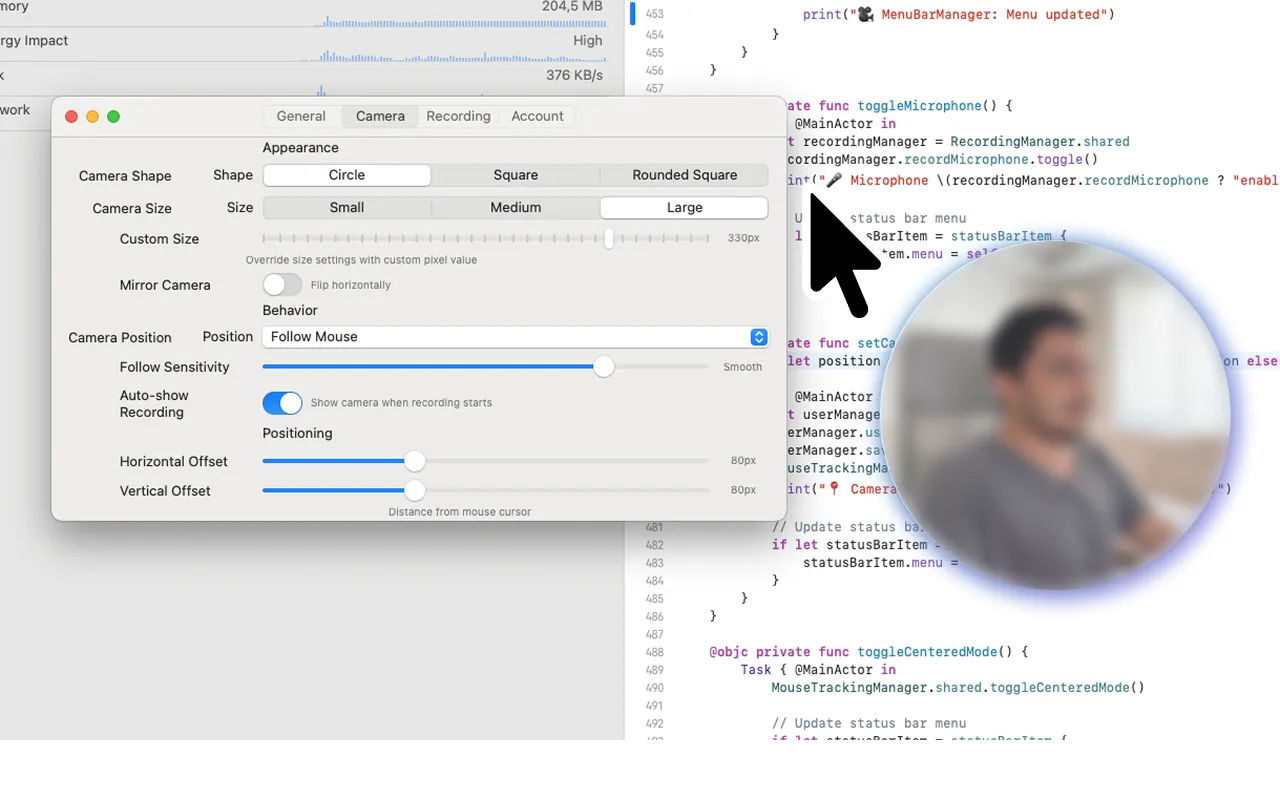Click the 376 KB/s value in the background window

pyautogui.click(x=575, y=75)
